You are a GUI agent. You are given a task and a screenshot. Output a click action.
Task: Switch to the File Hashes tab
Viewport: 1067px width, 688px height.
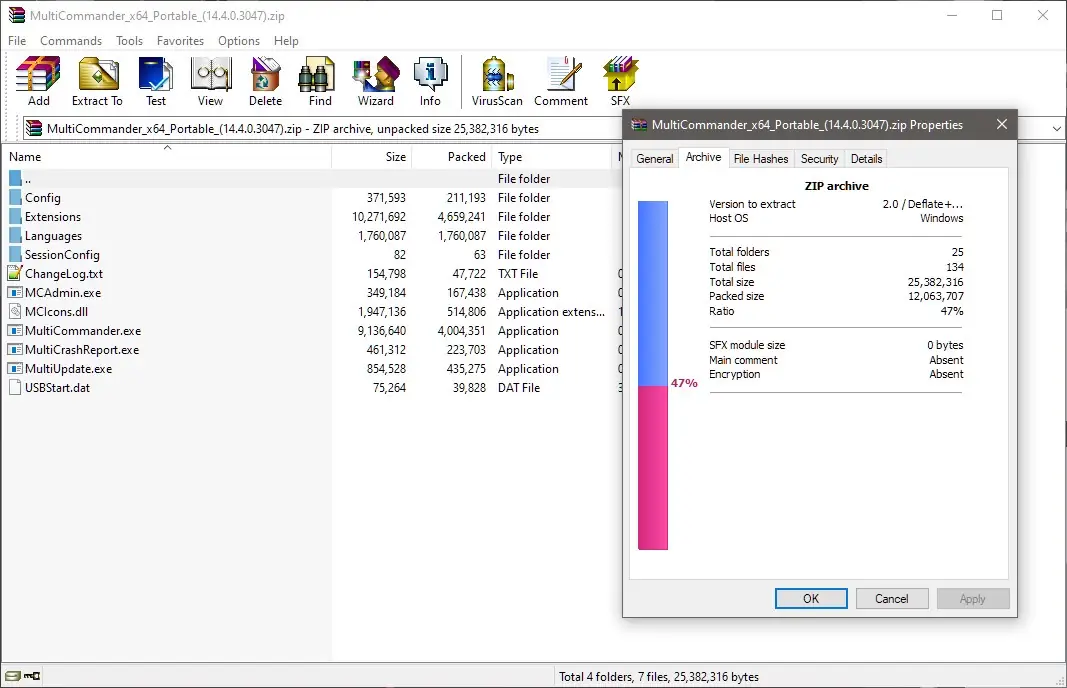(x=761, y=159)
